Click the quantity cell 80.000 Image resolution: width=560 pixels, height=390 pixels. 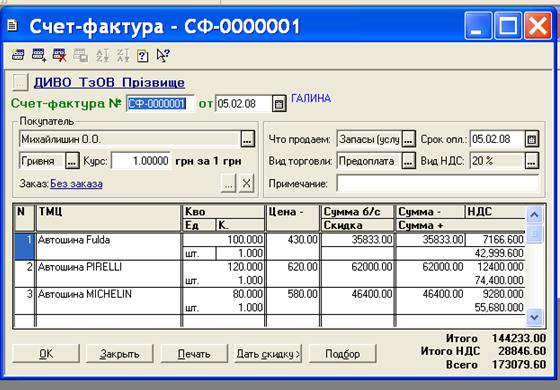pos(224,294)
